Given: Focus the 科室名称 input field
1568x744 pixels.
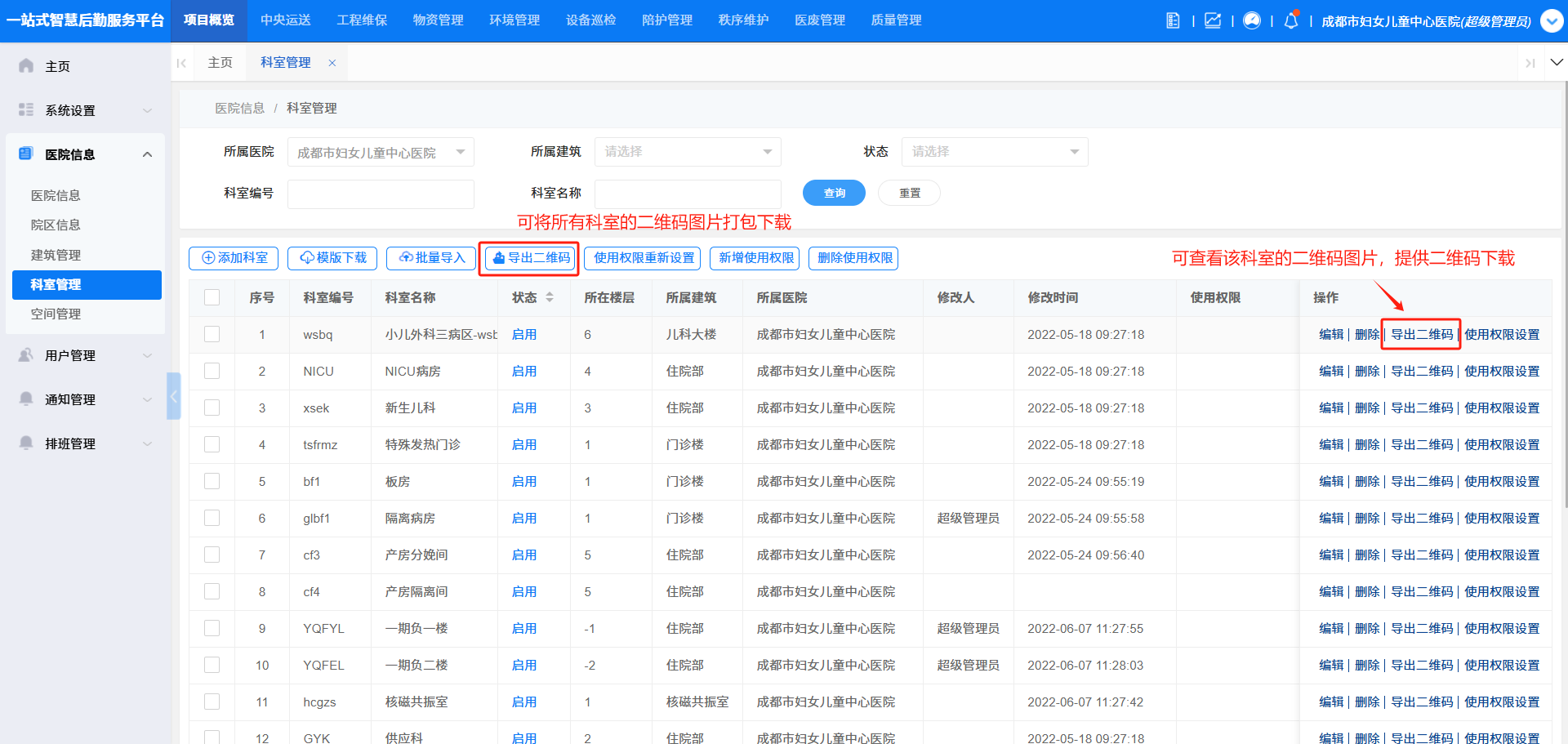Looking at the screenshot, I should pyautogui.click(x=688, y=194).
